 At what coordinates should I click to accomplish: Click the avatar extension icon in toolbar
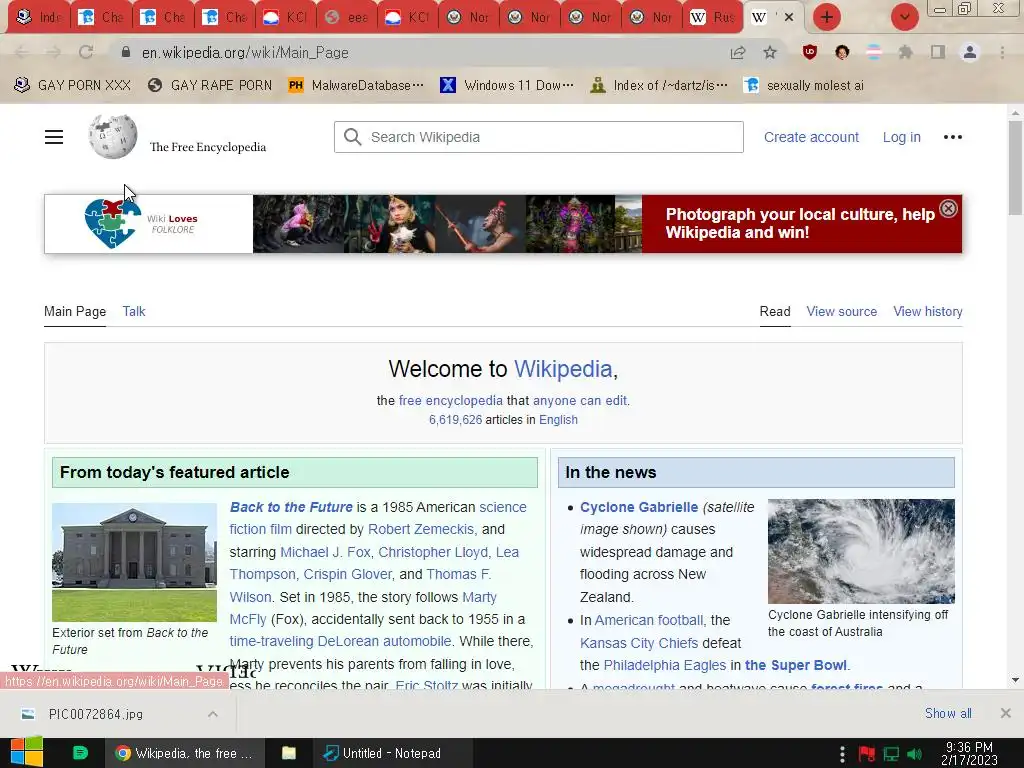(842, 52)
